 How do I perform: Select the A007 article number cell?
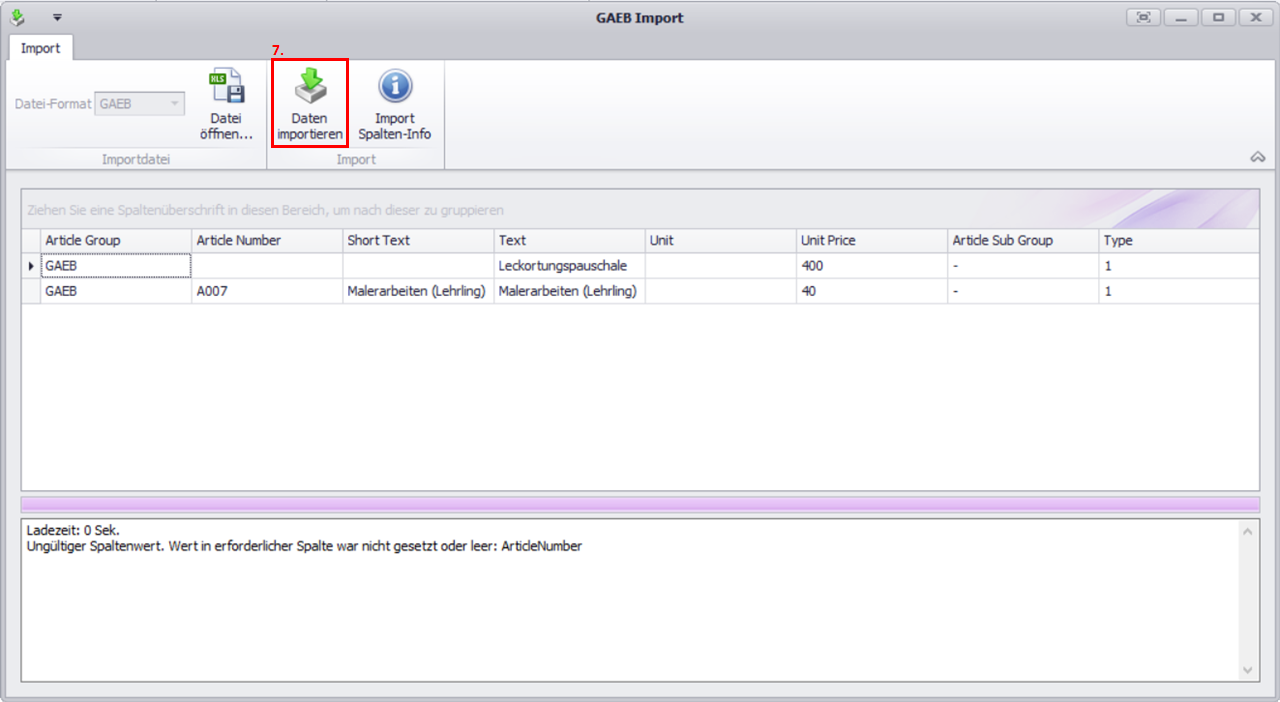click(266, 291)
